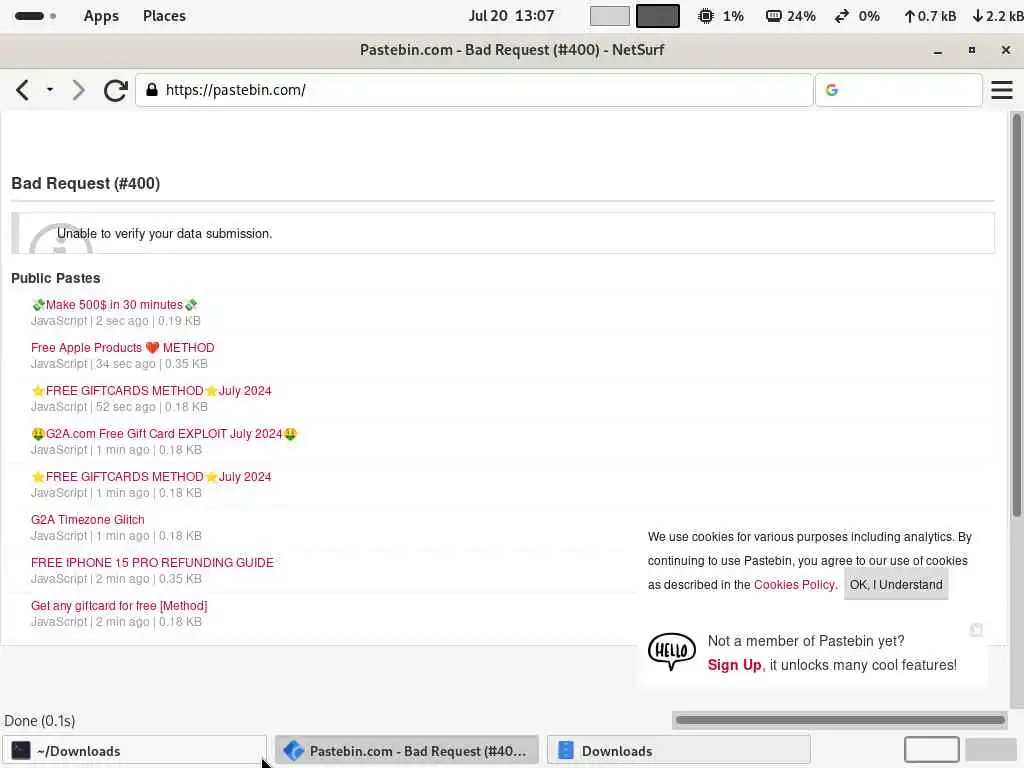Close the NetSurf window
Image resolution: width=1024 pixels, height=768 pixels.
(1006, 50)
